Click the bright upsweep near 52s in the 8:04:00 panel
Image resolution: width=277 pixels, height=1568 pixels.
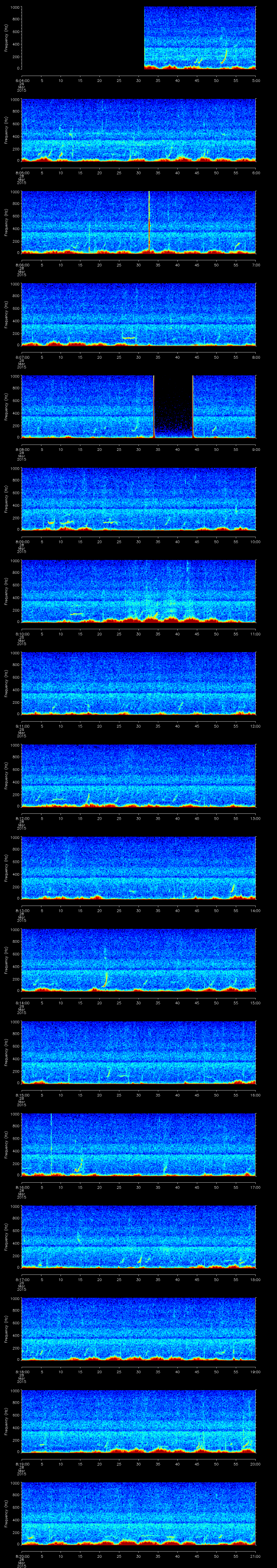[223, 56]
